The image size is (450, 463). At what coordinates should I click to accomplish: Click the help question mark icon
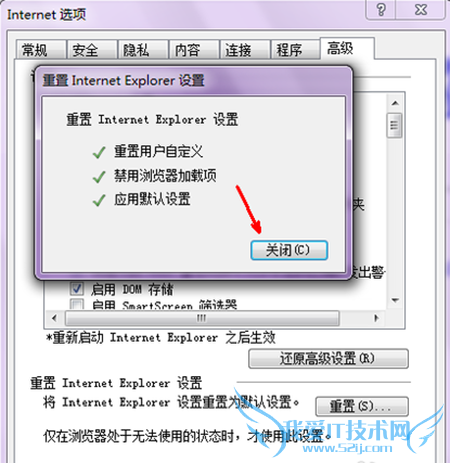381,9
